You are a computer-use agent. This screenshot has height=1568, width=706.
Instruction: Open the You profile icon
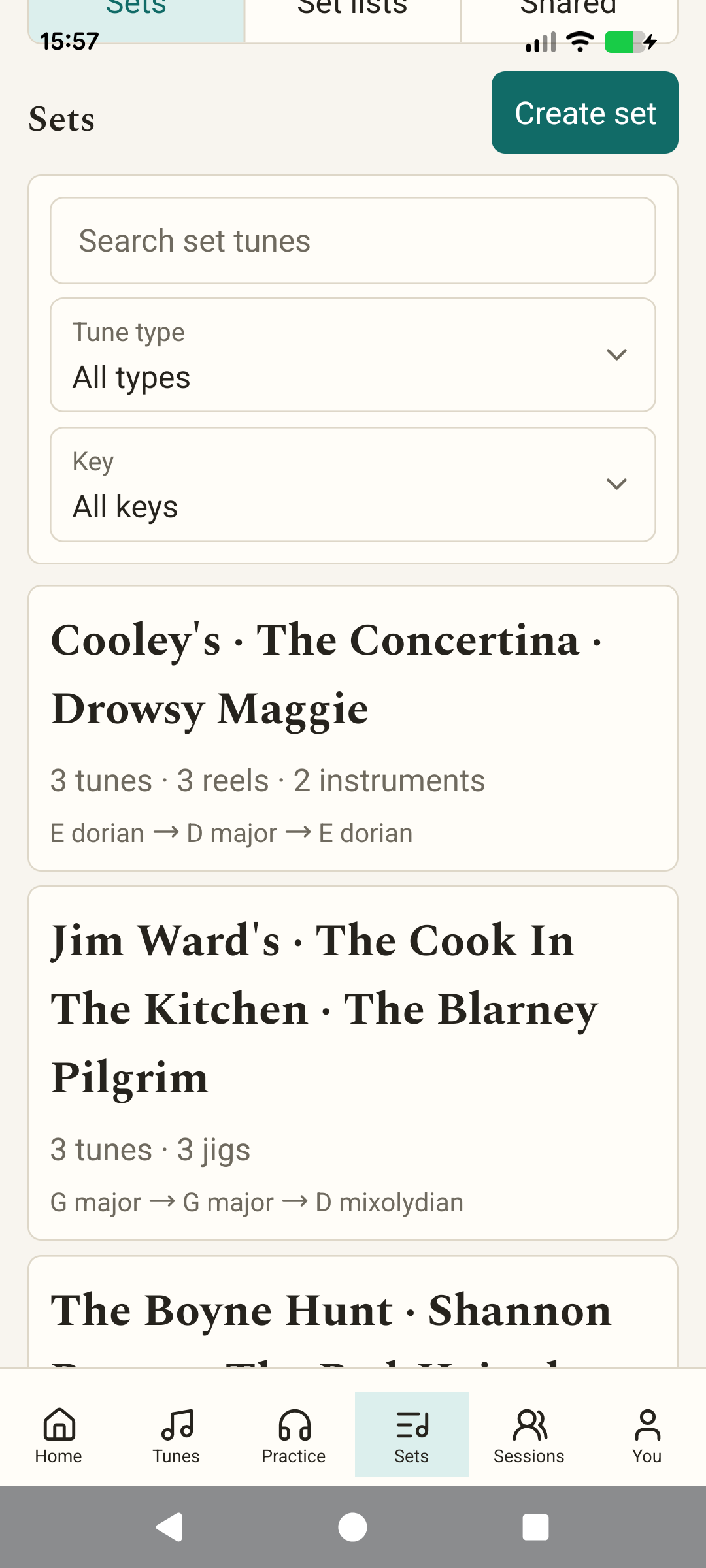tap(647, 1424)
